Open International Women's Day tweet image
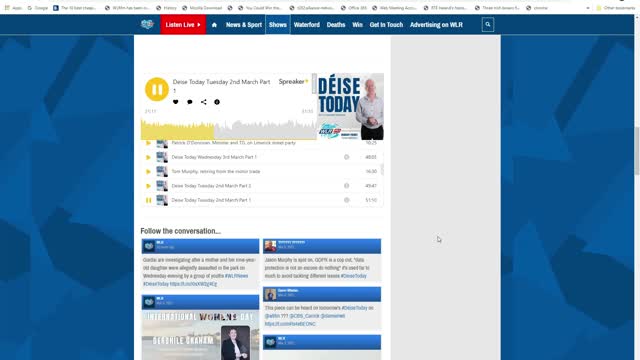Image resolution: width=640 pixels, height=360 pixels. point(200,335)
